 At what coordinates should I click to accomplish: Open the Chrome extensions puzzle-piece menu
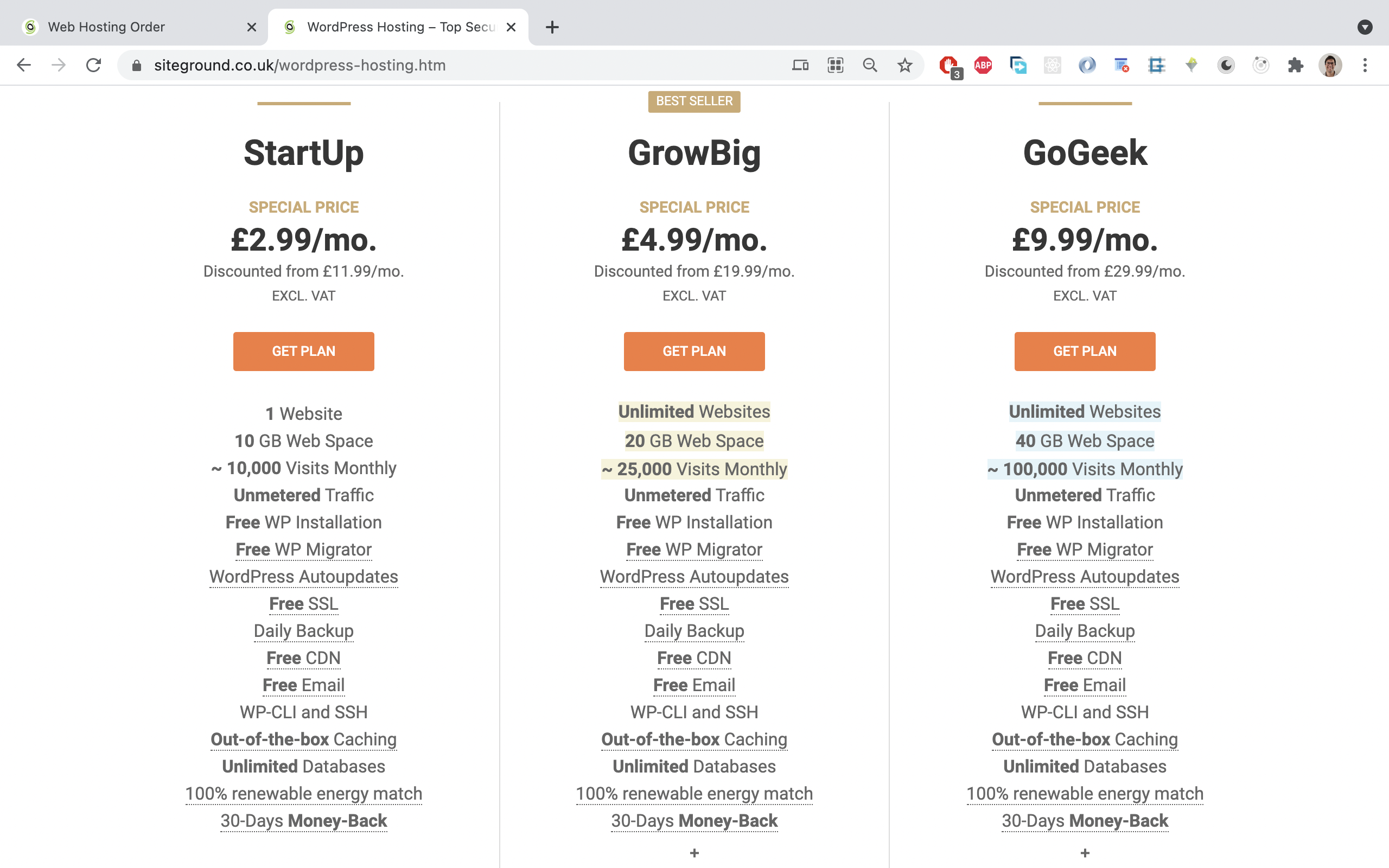pos(1296,65)
